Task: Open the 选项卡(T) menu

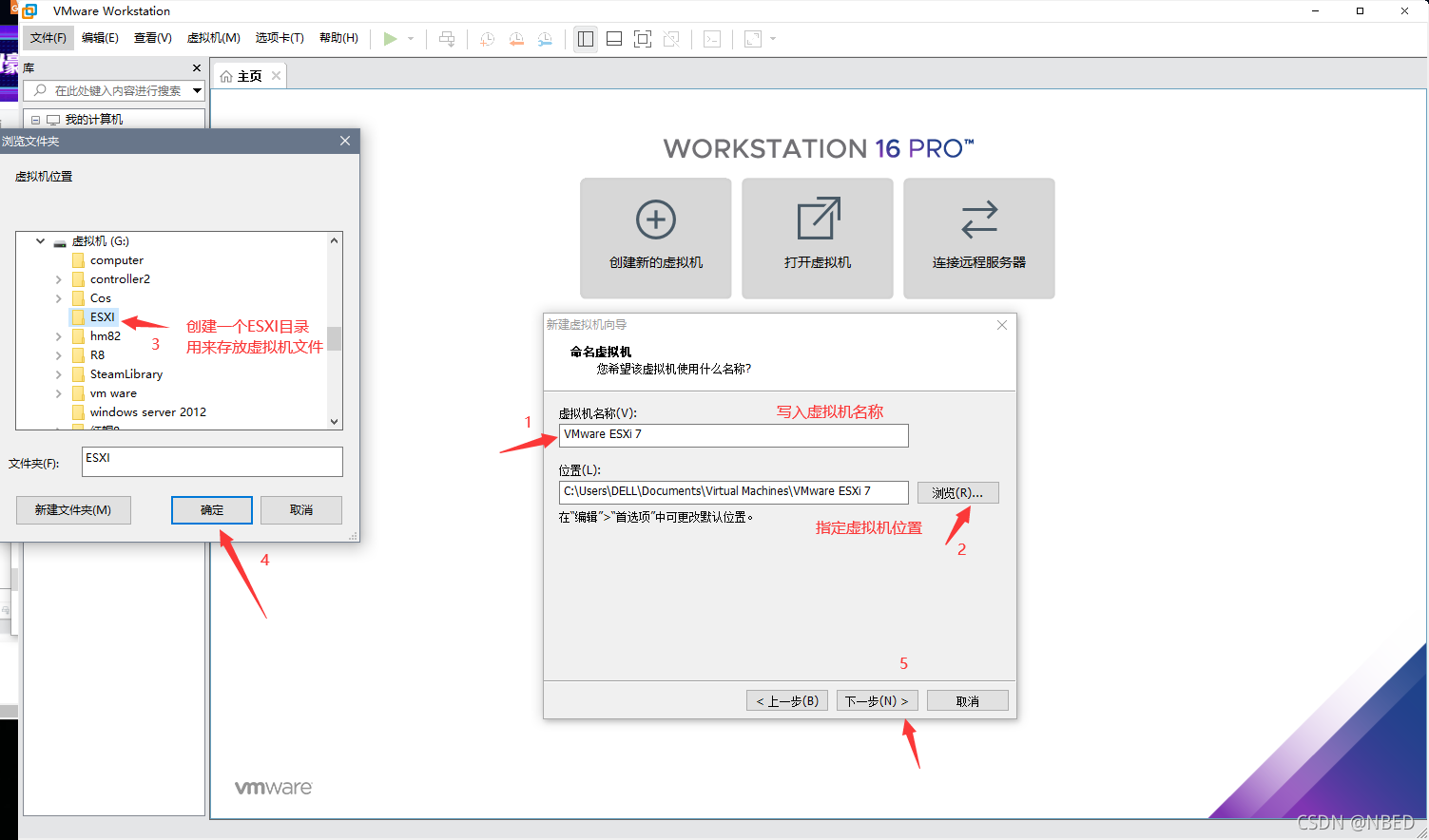Action: point(280,38)
